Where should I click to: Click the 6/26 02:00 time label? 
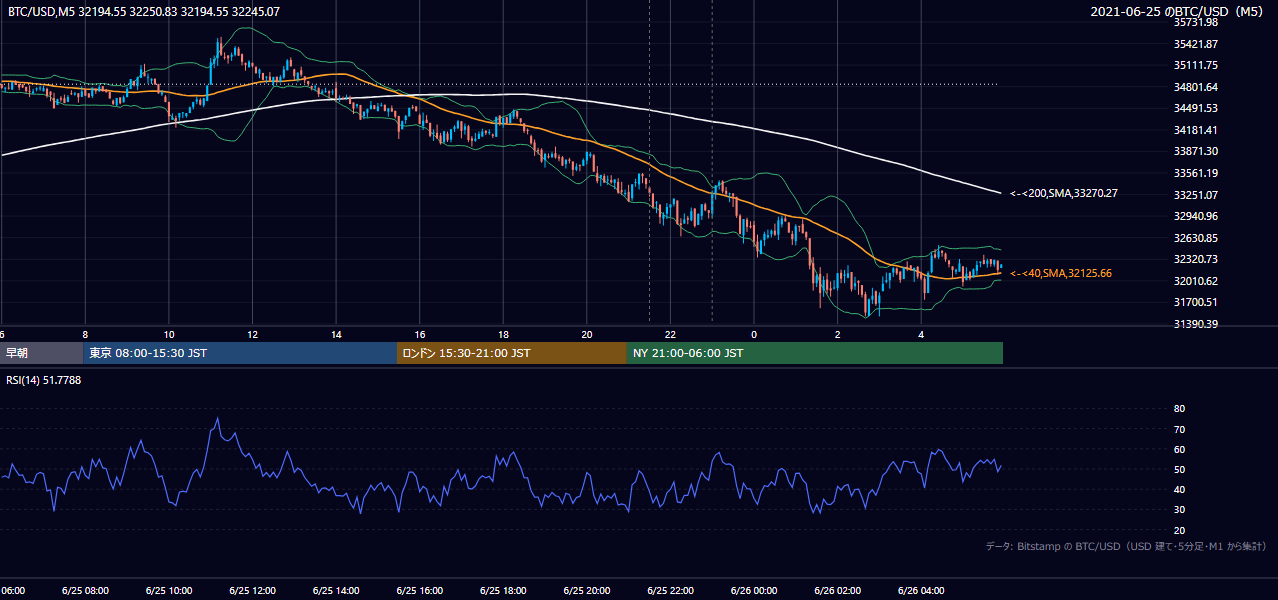(x=837, y=591)
